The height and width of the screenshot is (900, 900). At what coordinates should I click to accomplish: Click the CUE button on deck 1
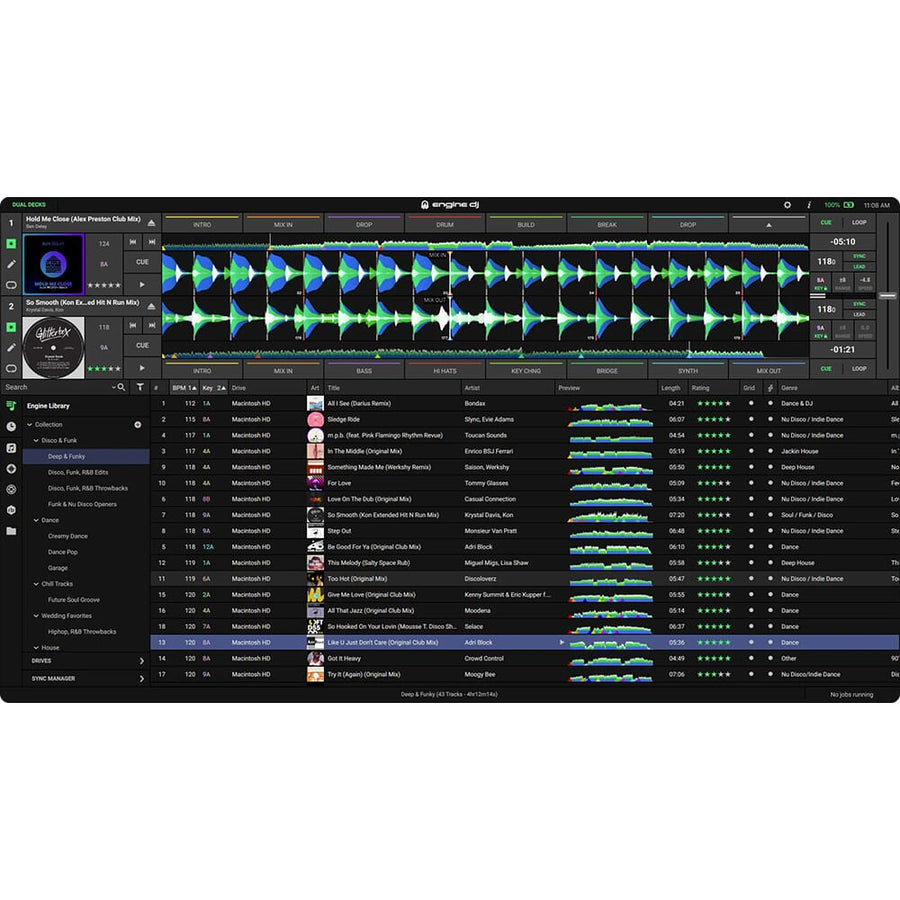coord(142,262)
